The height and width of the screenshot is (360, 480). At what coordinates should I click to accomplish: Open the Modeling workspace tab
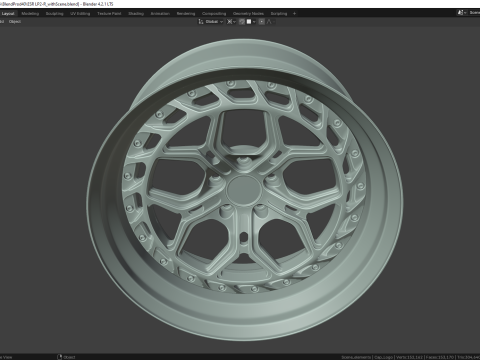click(30, 14)
